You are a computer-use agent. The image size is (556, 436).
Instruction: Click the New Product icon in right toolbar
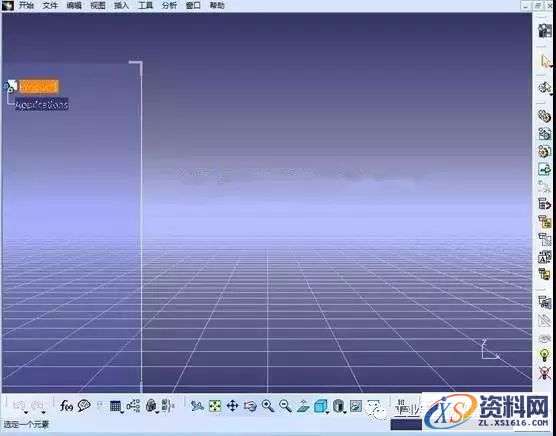(x=544, y=134)
